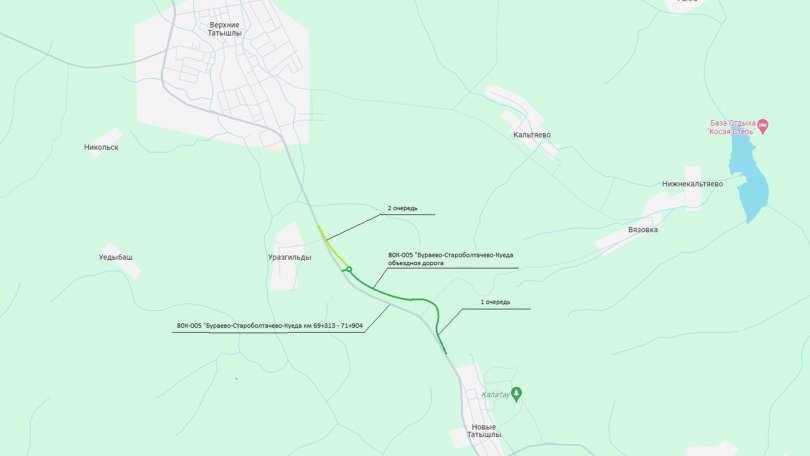Click the База Отдыха 'Косая Степь' text label
810x456 pixels.
pyautogui.click(x=732, y=127)
